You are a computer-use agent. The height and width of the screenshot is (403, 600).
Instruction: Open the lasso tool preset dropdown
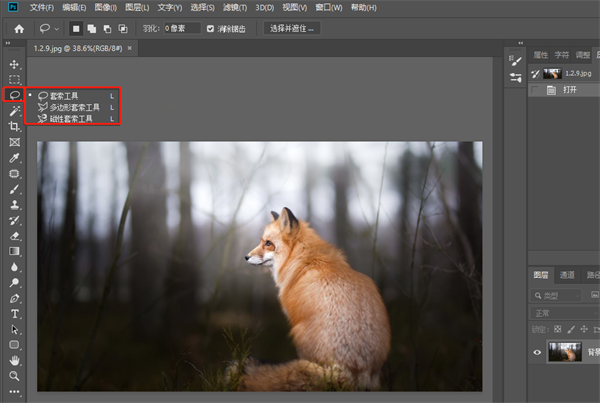[57, 28]
